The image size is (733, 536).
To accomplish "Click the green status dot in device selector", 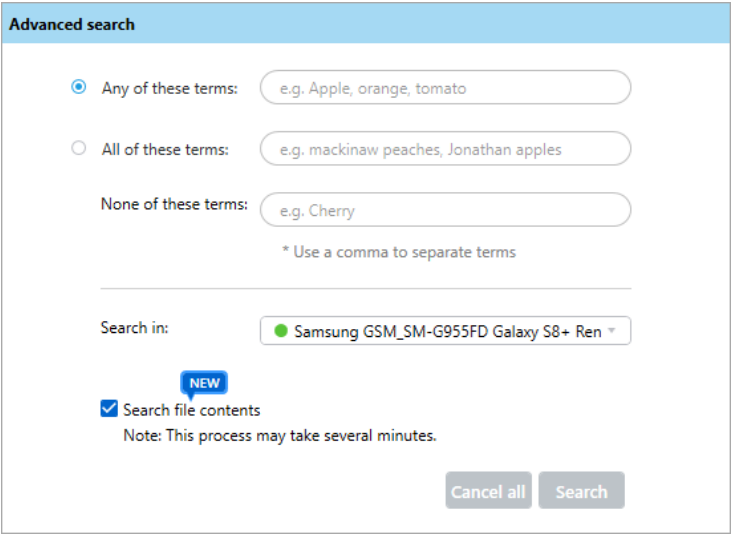I will click(280, 331).
